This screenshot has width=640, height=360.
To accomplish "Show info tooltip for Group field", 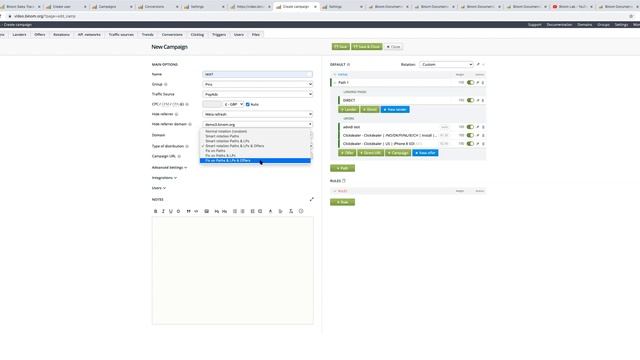I will click(x=166, y=84).
